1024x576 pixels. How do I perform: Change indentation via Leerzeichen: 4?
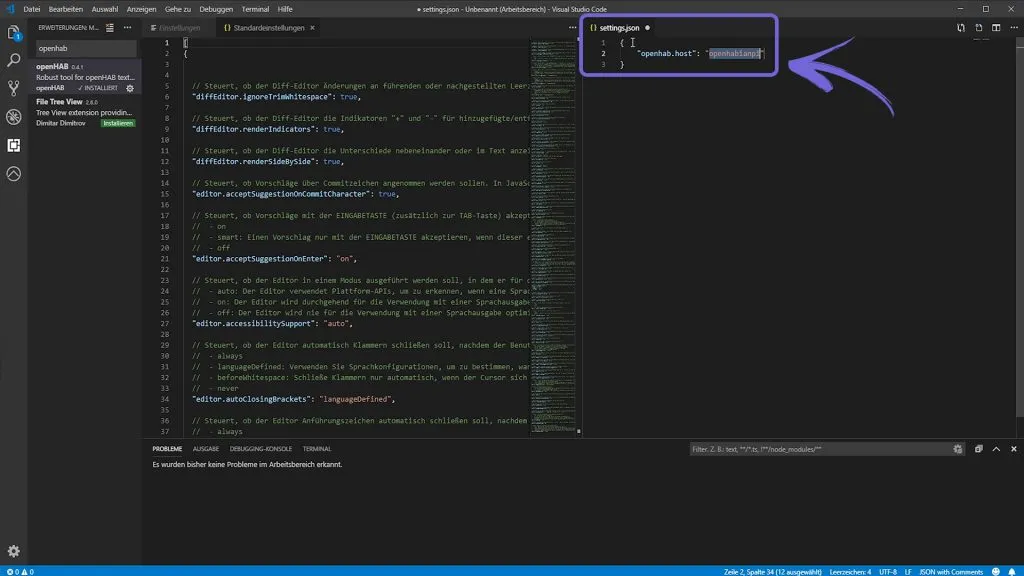tap(850, 571)
